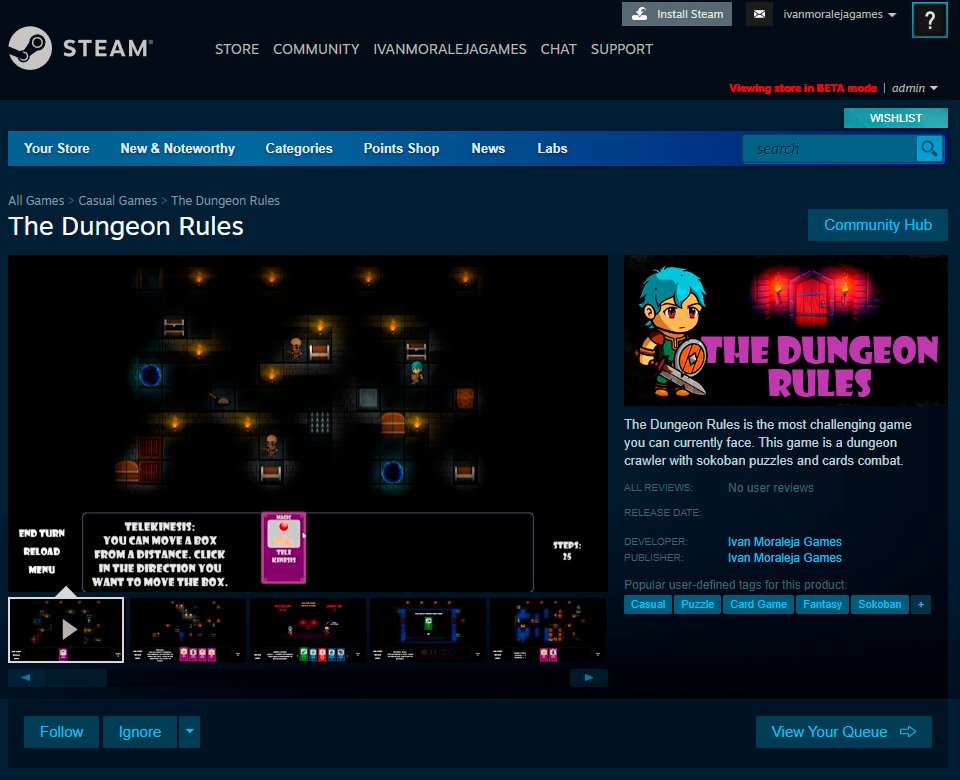Open the News tab
The height and width of the screenshot is (780, 960).
point(488,148)
